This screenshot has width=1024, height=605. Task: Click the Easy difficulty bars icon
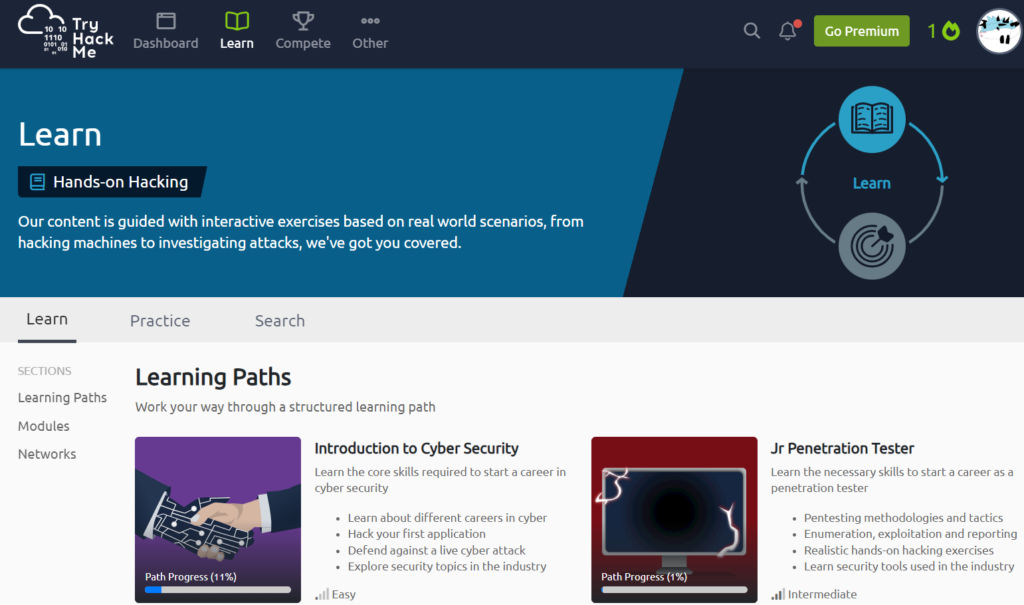[x=321, y=594]
